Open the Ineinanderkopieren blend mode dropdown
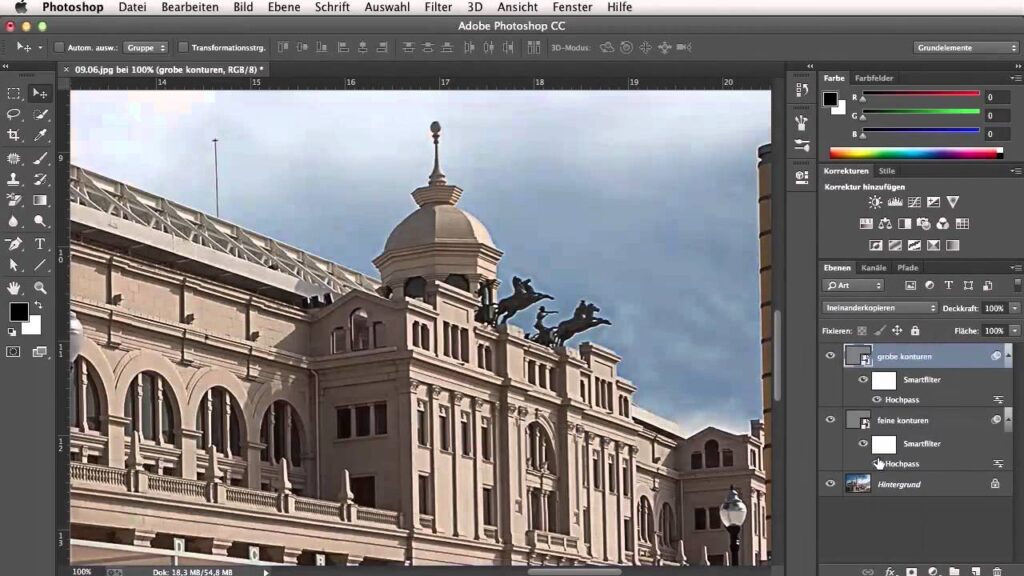This screenshot has width=1024, height=576. 879,308
